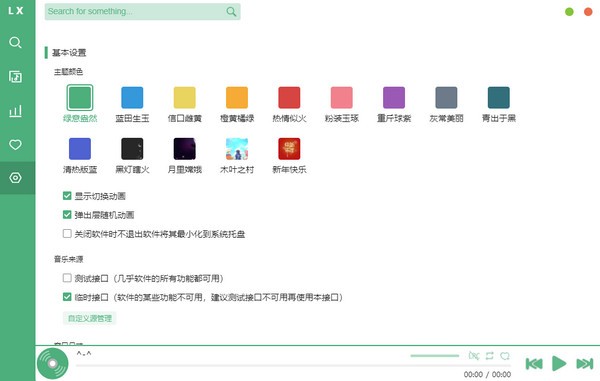
Task: Toggle the desktop lyrics icon in player bar
Action: pyautogui.click(x=474, y=356)
